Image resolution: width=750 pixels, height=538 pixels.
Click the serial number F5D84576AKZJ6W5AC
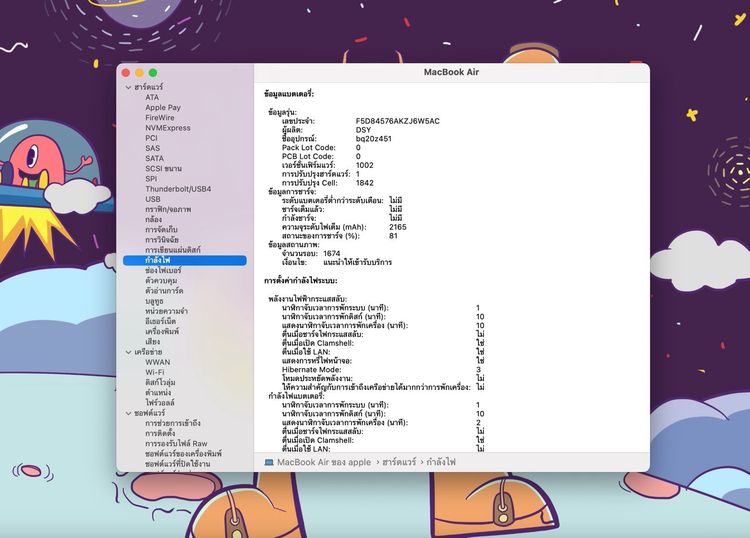[397, 121]
